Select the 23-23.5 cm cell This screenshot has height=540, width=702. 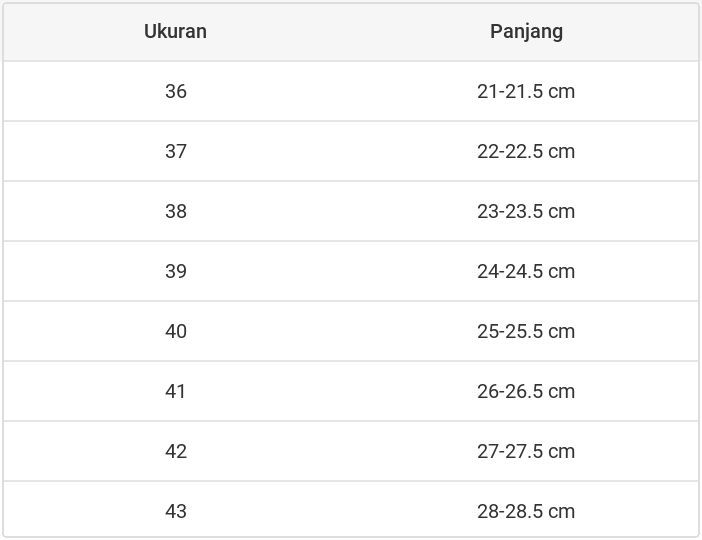click(x=526, y=211)
